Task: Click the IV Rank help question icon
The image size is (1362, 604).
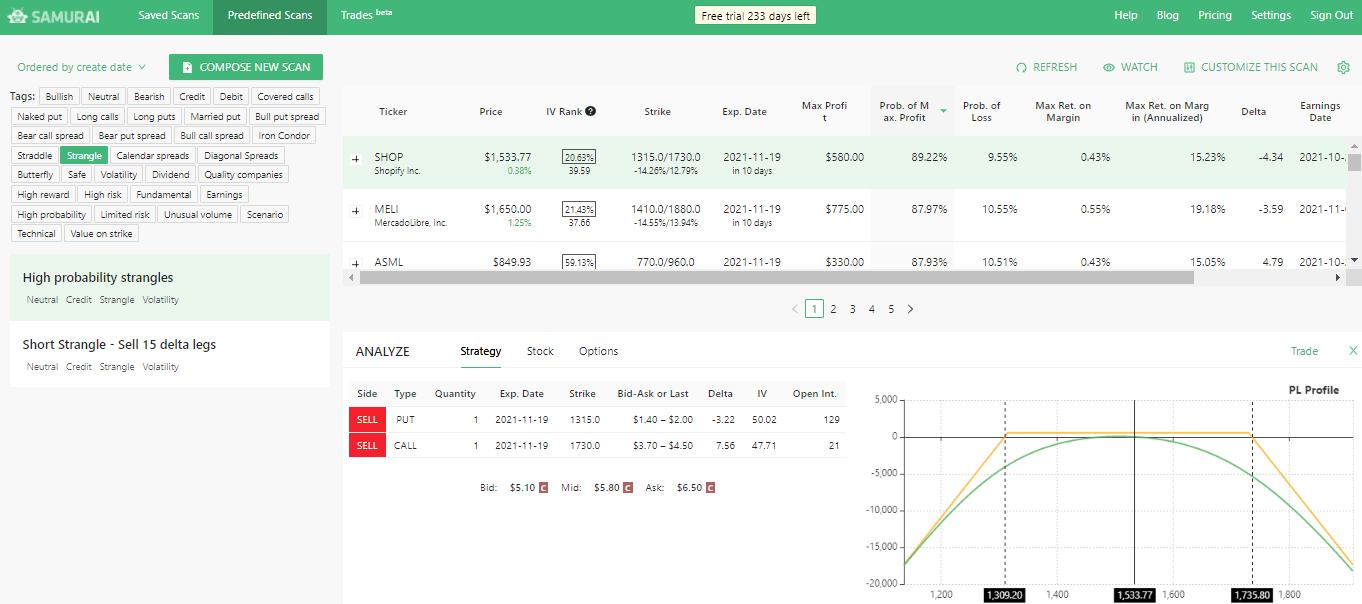Action: click(x=591, y=111)
